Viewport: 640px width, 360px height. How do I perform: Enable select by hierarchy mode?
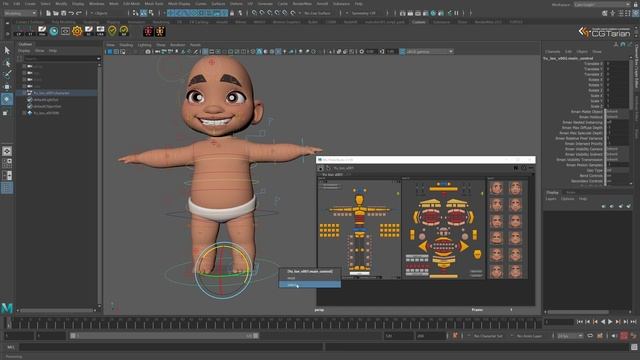pyautogui.click(x=136, y=13)
